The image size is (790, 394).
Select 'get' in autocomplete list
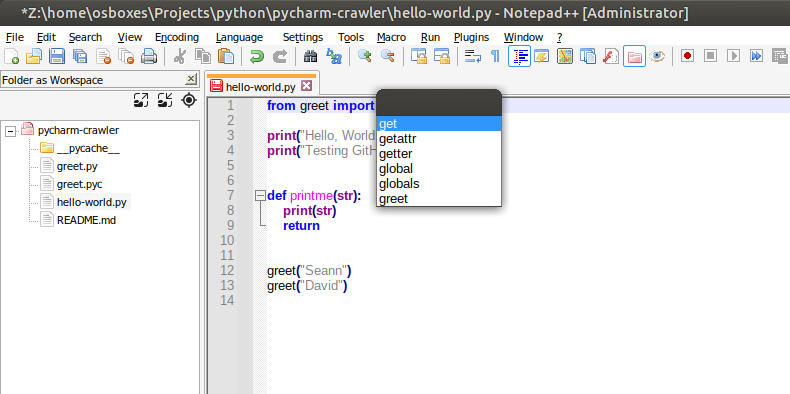(x=439, y=123)
